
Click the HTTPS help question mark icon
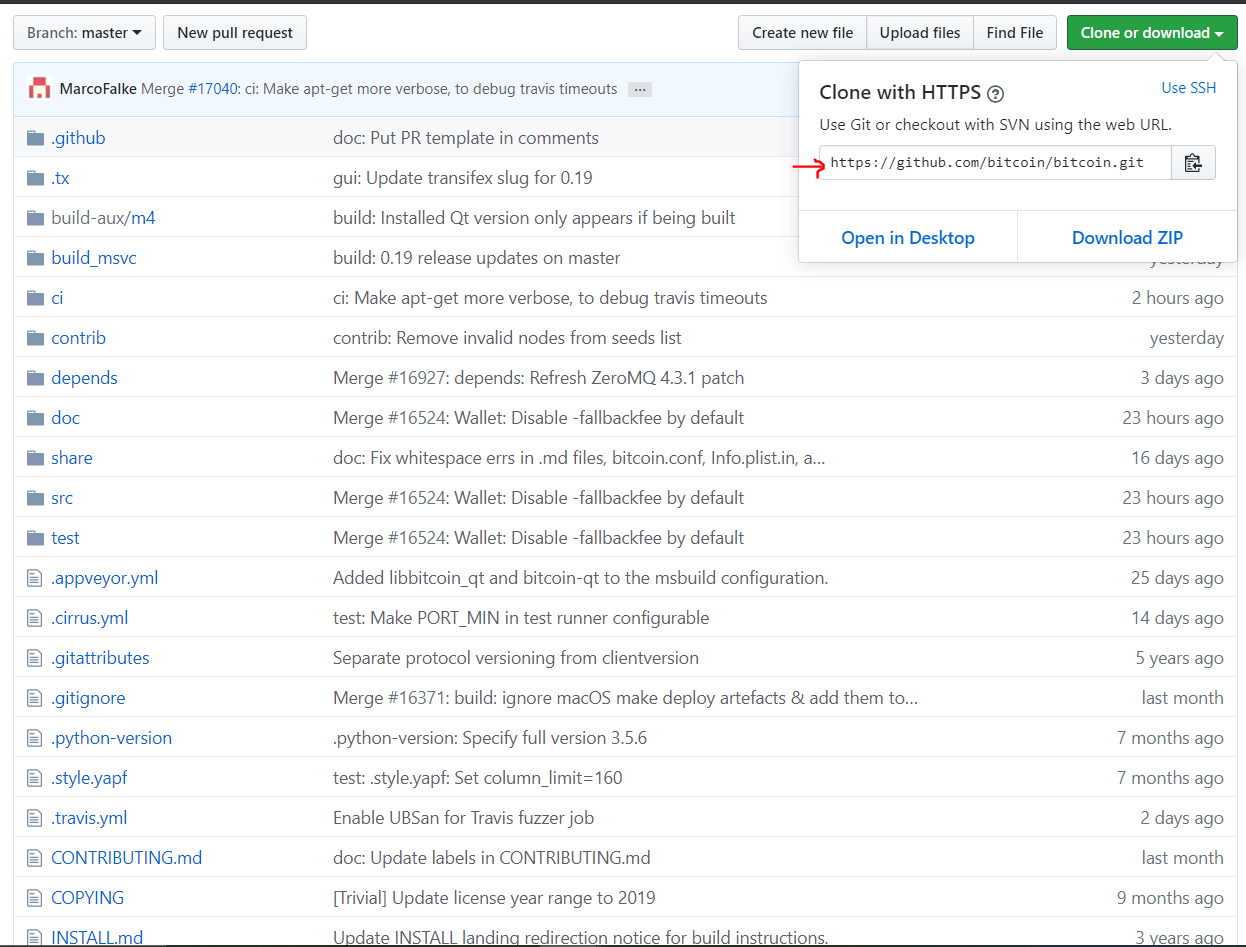pyautogui.click(x=995, y=94)
